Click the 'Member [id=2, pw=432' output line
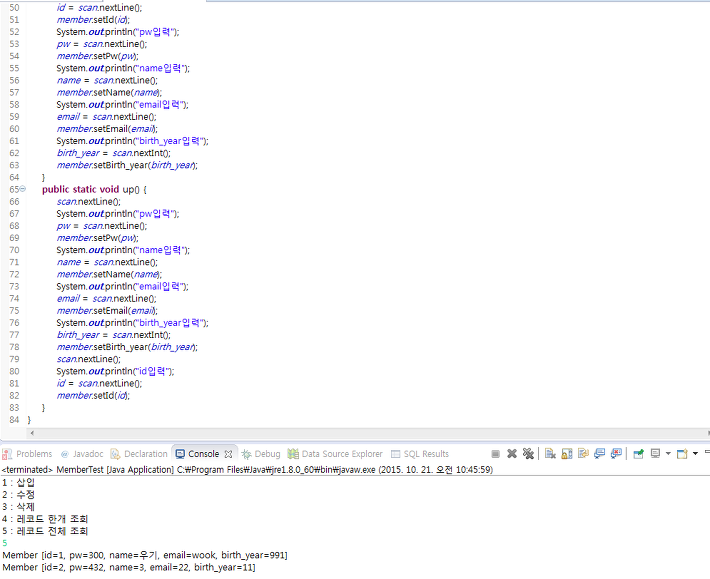The height and width of the screenshot is (579, 710). click(x=129, y=567)
